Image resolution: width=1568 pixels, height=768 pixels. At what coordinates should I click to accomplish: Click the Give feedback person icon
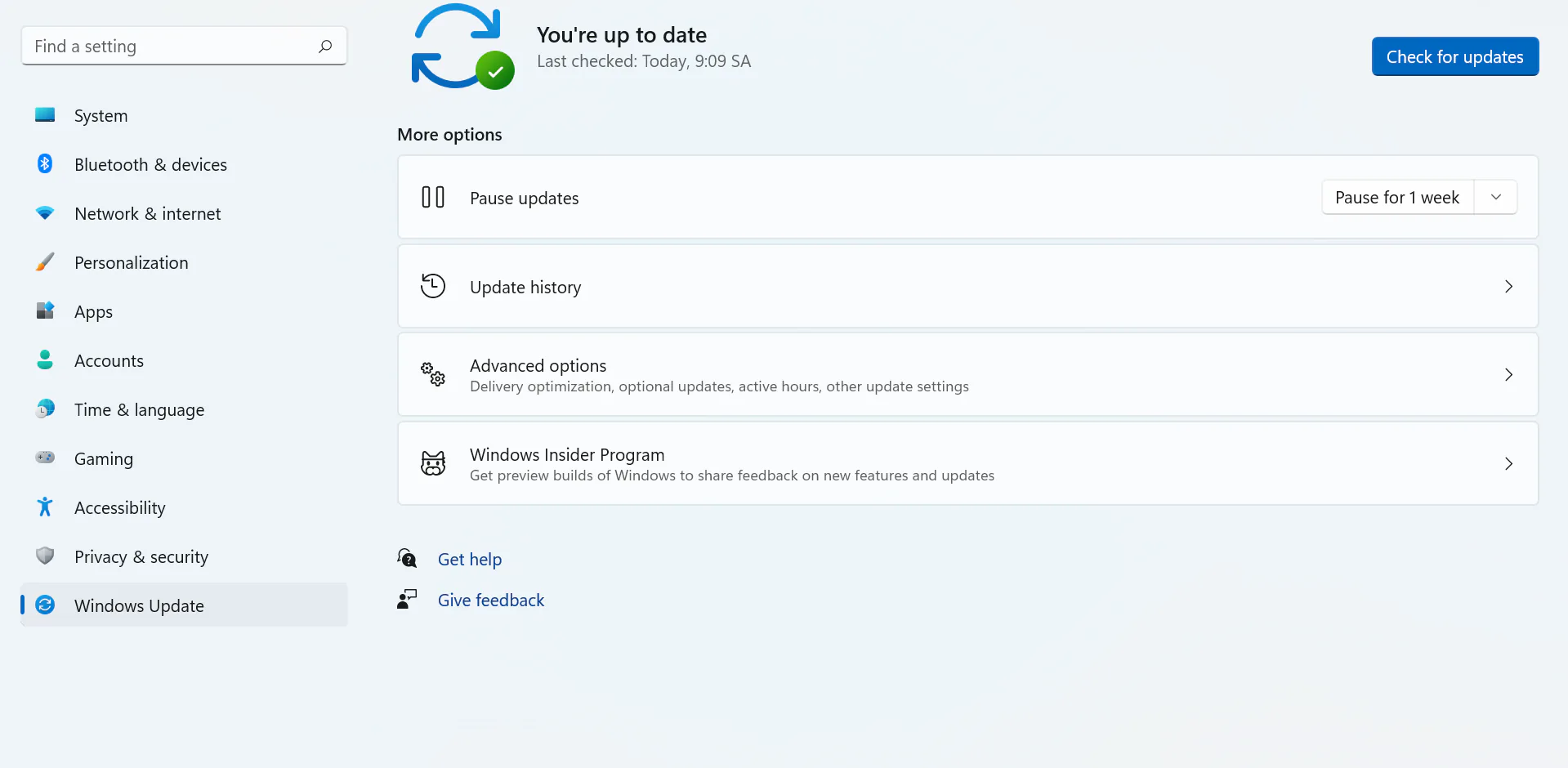[x=407, y=599]
